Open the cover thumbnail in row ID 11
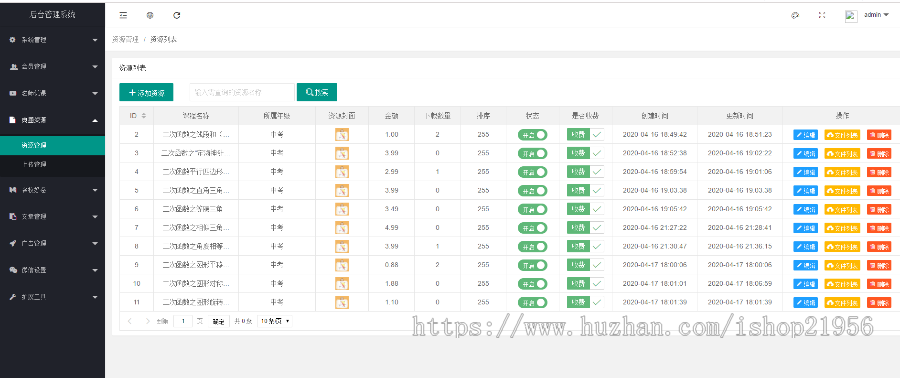Viewport: 900px width, 378px height. [342, 302]
